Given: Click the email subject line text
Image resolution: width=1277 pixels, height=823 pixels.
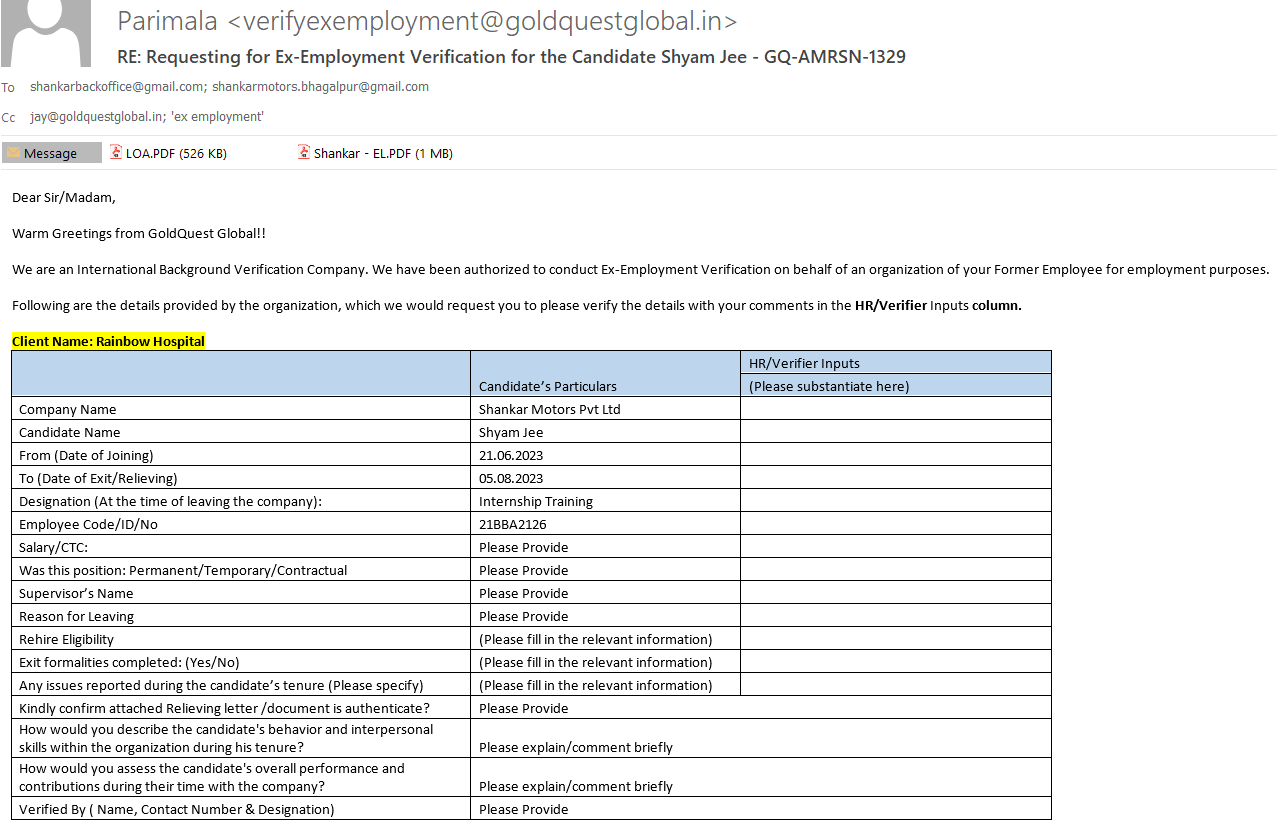Looking at the screenshot, I should [512, 57].
